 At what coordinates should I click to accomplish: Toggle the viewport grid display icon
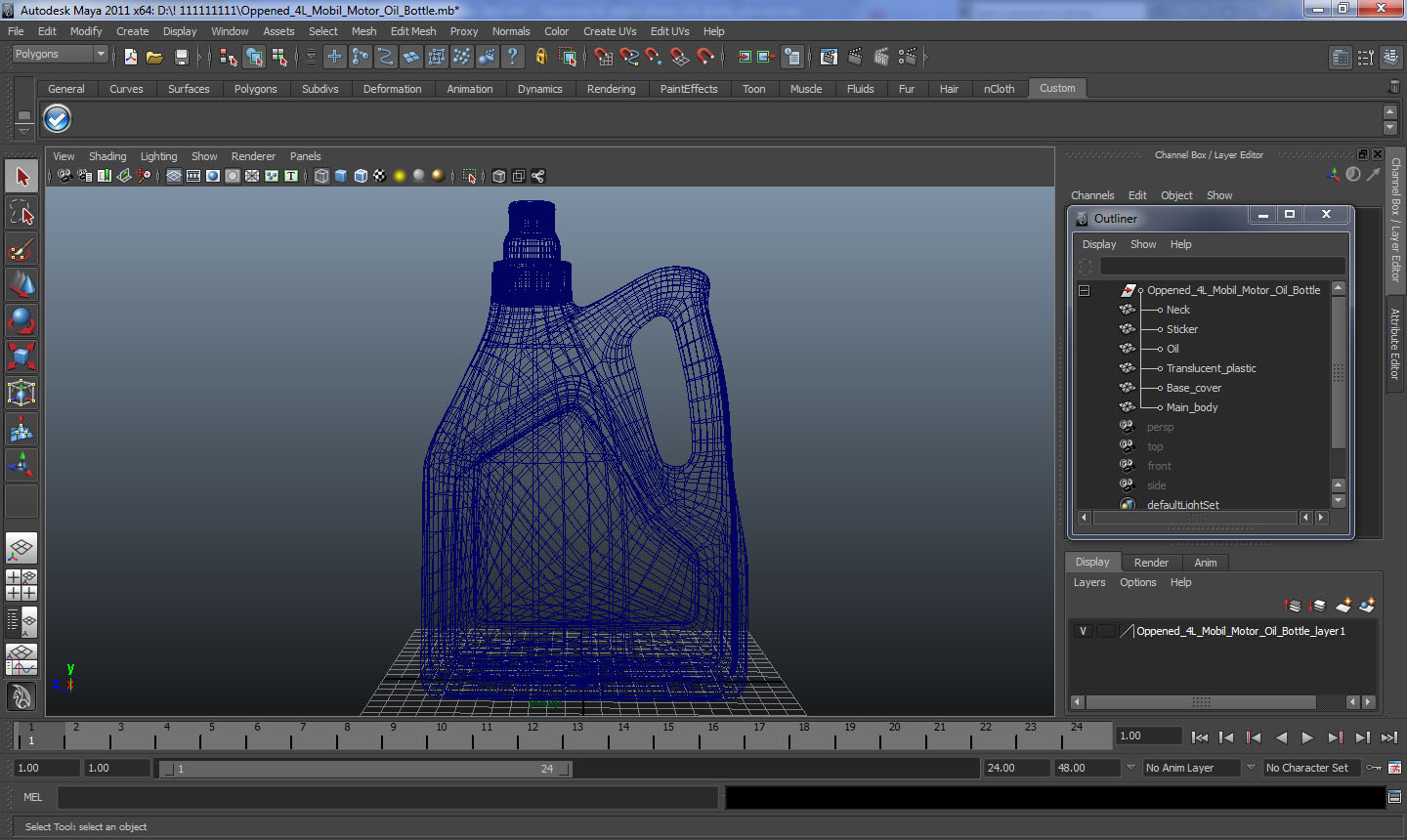tap(174, 176)
